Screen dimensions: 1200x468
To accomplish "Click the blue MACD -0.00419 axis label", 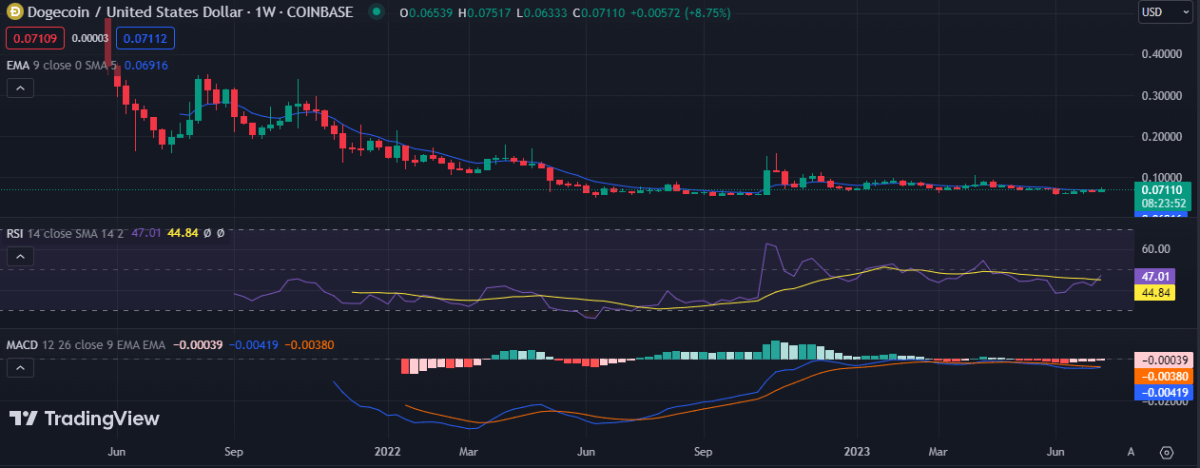I will pyautogui.click(x=1162, y=393).
